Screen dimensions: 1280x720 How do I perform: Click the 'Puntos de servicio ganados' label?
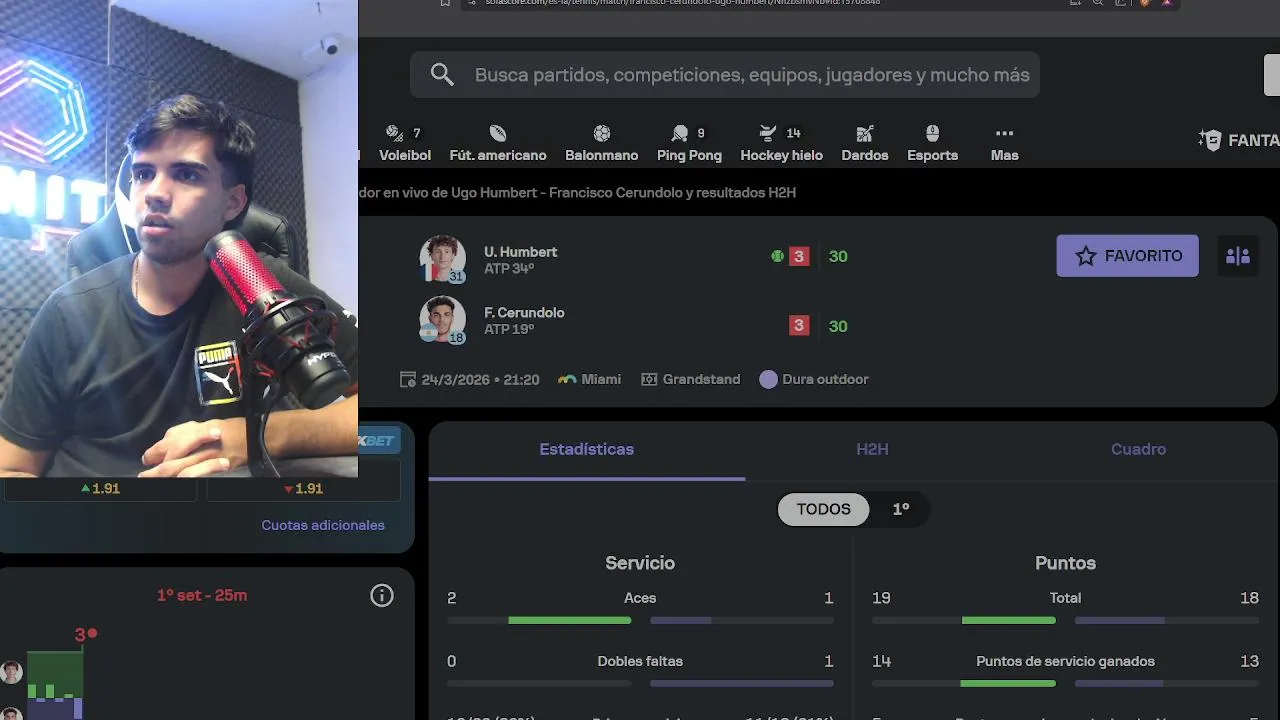pyautogui.click(x=1065, y=661)
